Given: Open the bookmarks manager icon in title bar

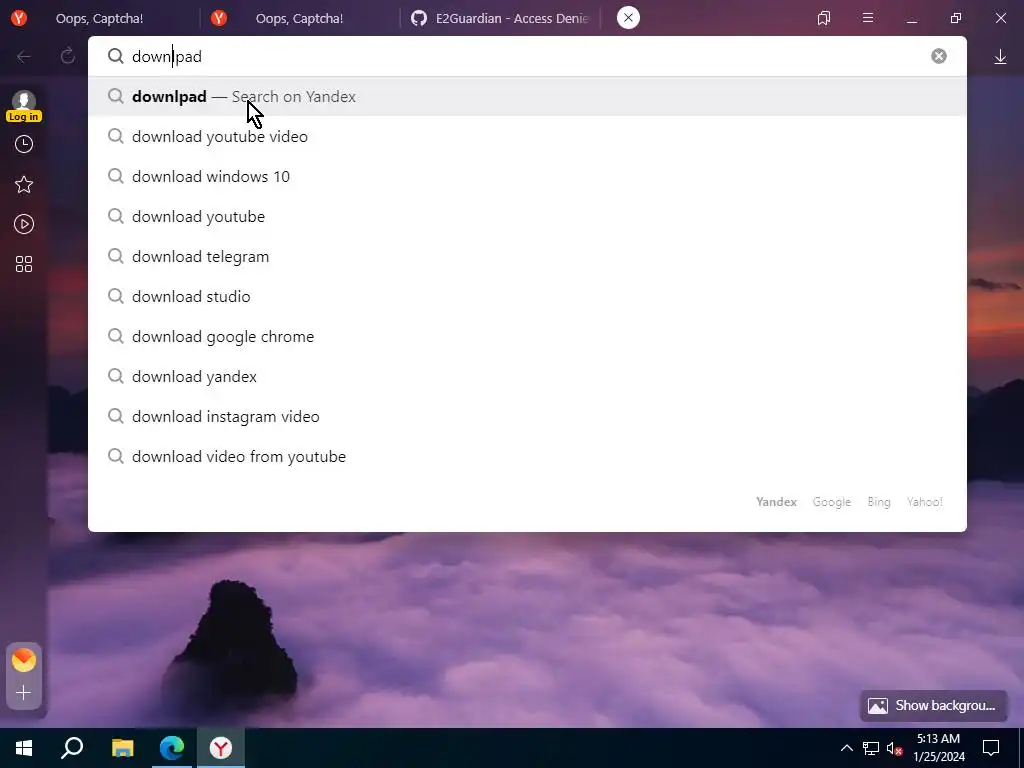Looking at the screenshot, I should (x=824, y=18).
